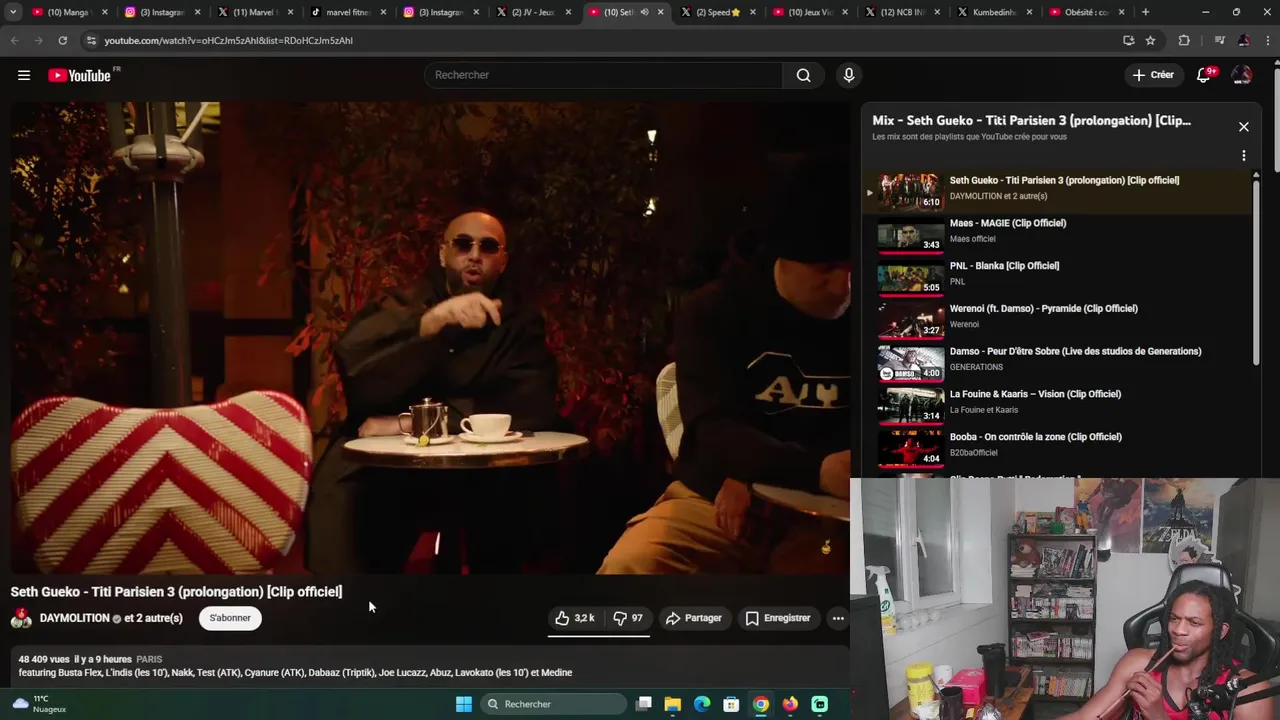Click the YouTube Rechercher search field
Viewport: 1280px width, 720px height.
(603, 75)
